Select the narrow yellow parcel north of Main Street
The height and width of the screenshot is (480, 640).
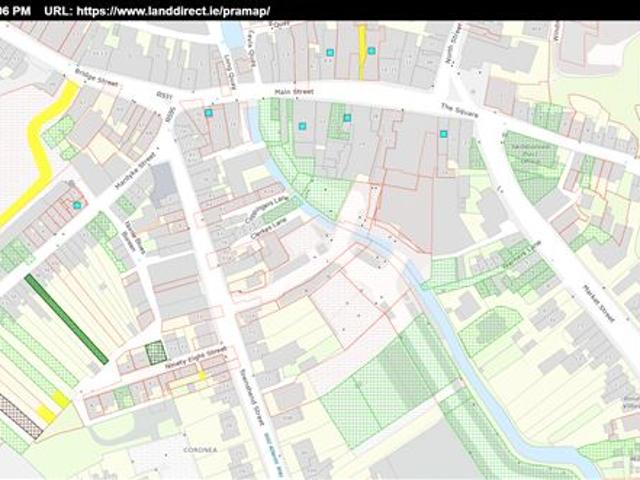(x=362, y=50)
